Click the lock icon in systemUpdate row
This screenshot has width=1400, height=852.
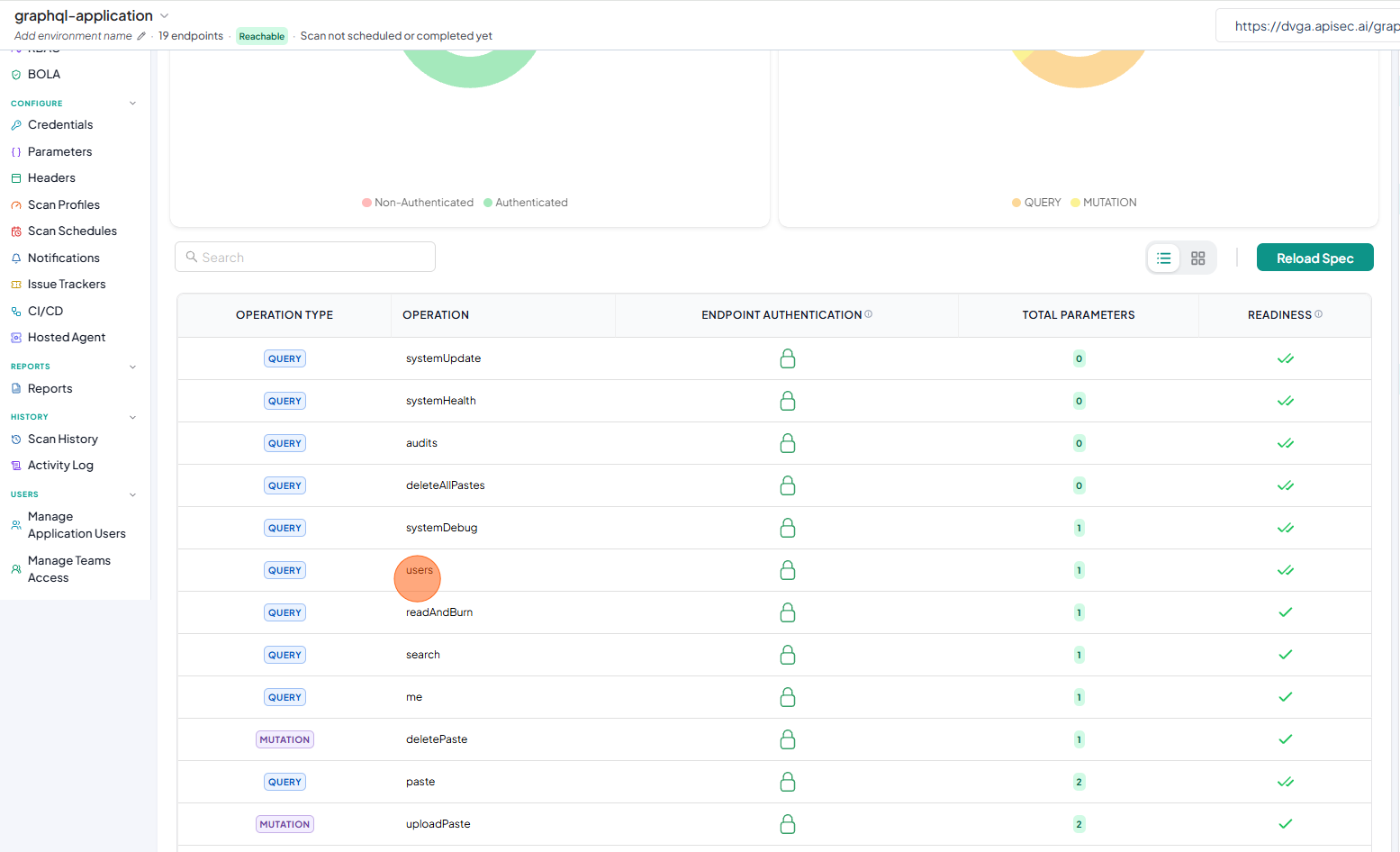[x=788, y=358]
